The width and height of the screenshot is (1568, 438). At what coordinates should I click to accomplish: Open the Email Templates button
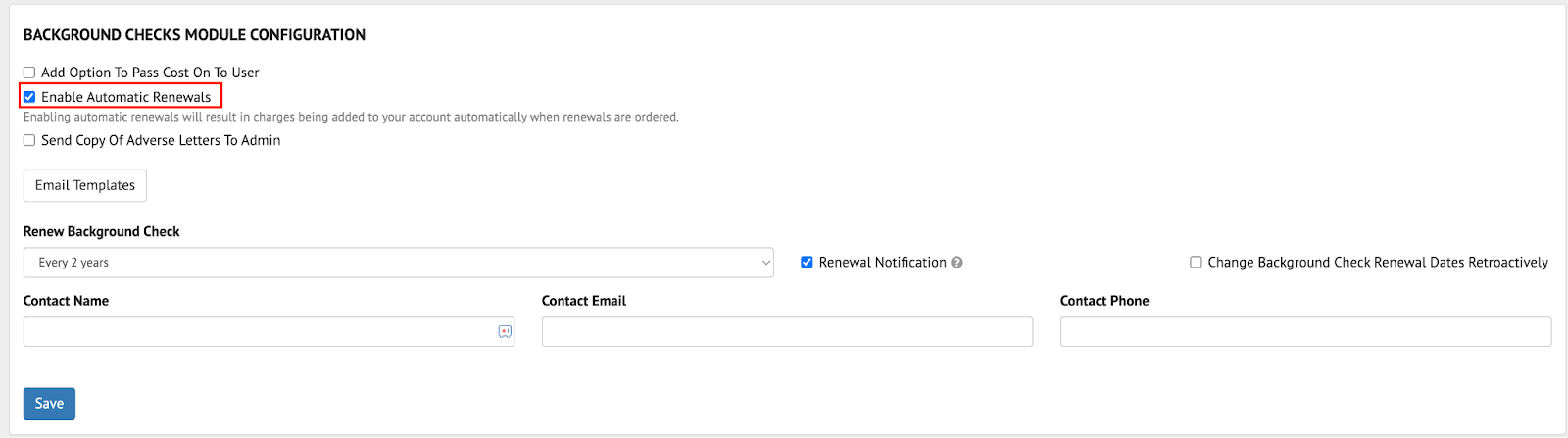[85, 185]
